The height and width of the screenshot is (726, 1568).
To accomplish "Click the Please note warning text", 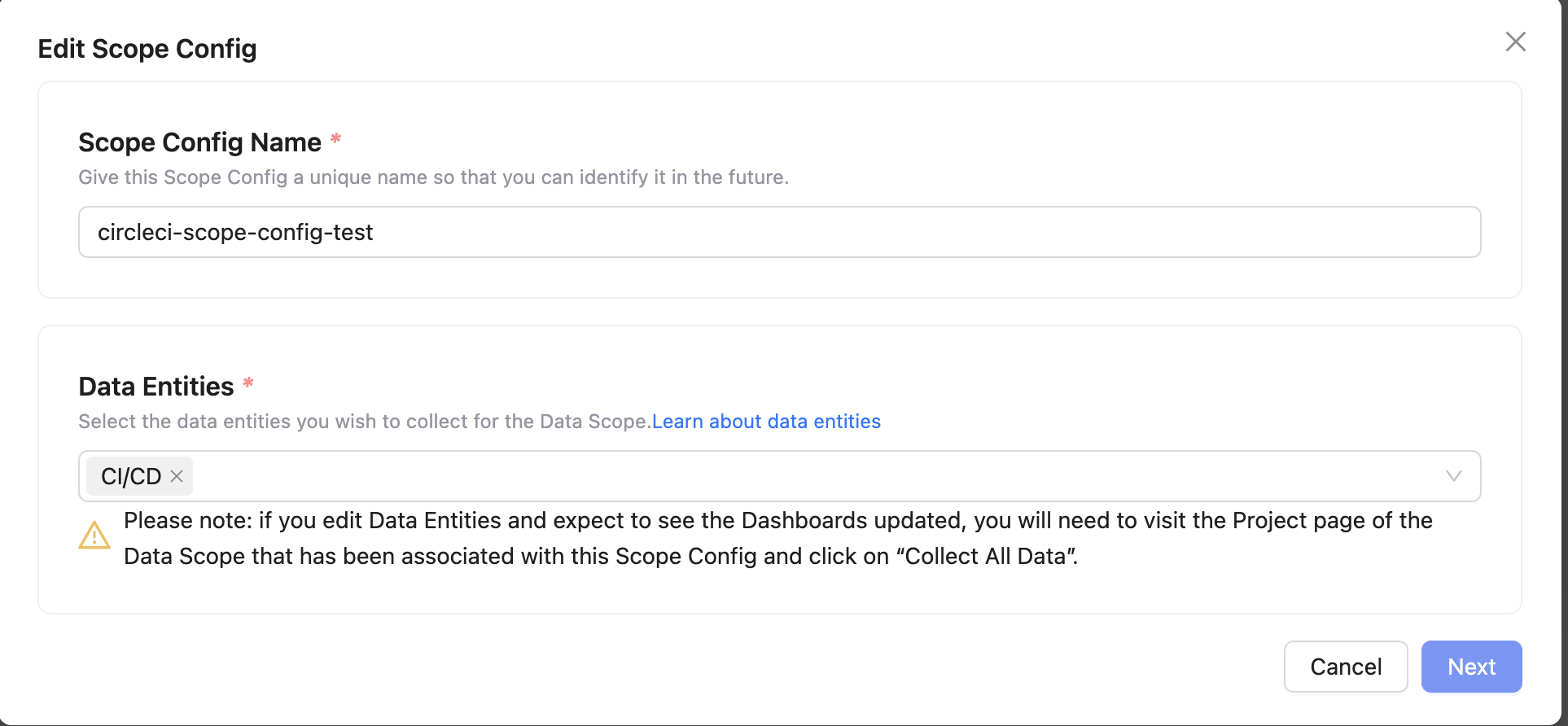I will coord(570,521).
